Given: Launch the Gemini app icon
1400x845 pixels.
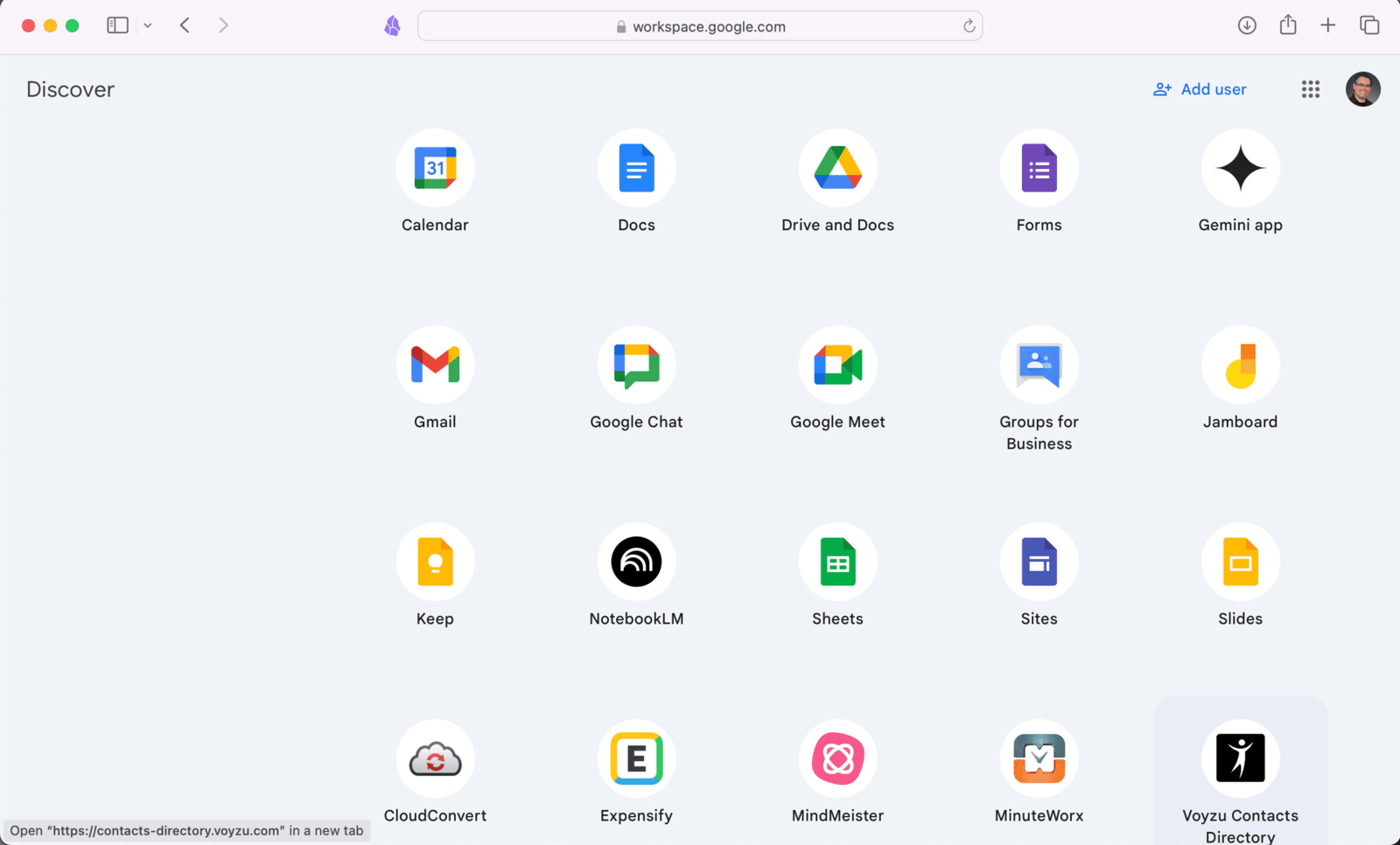Looking at the screenshot, I should (1240, 168).
